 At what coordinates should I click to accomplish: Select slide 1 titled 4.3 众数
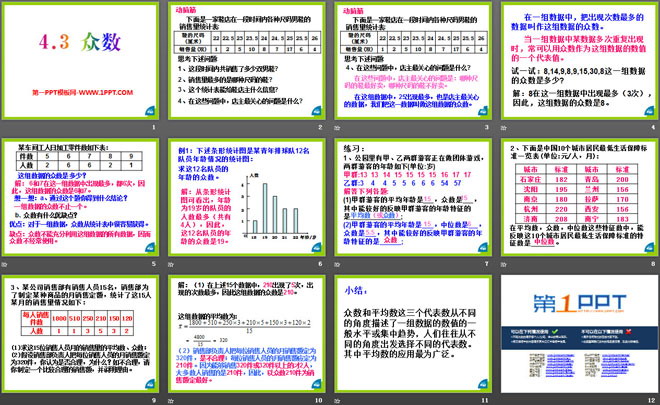click(x=80, y=61)
